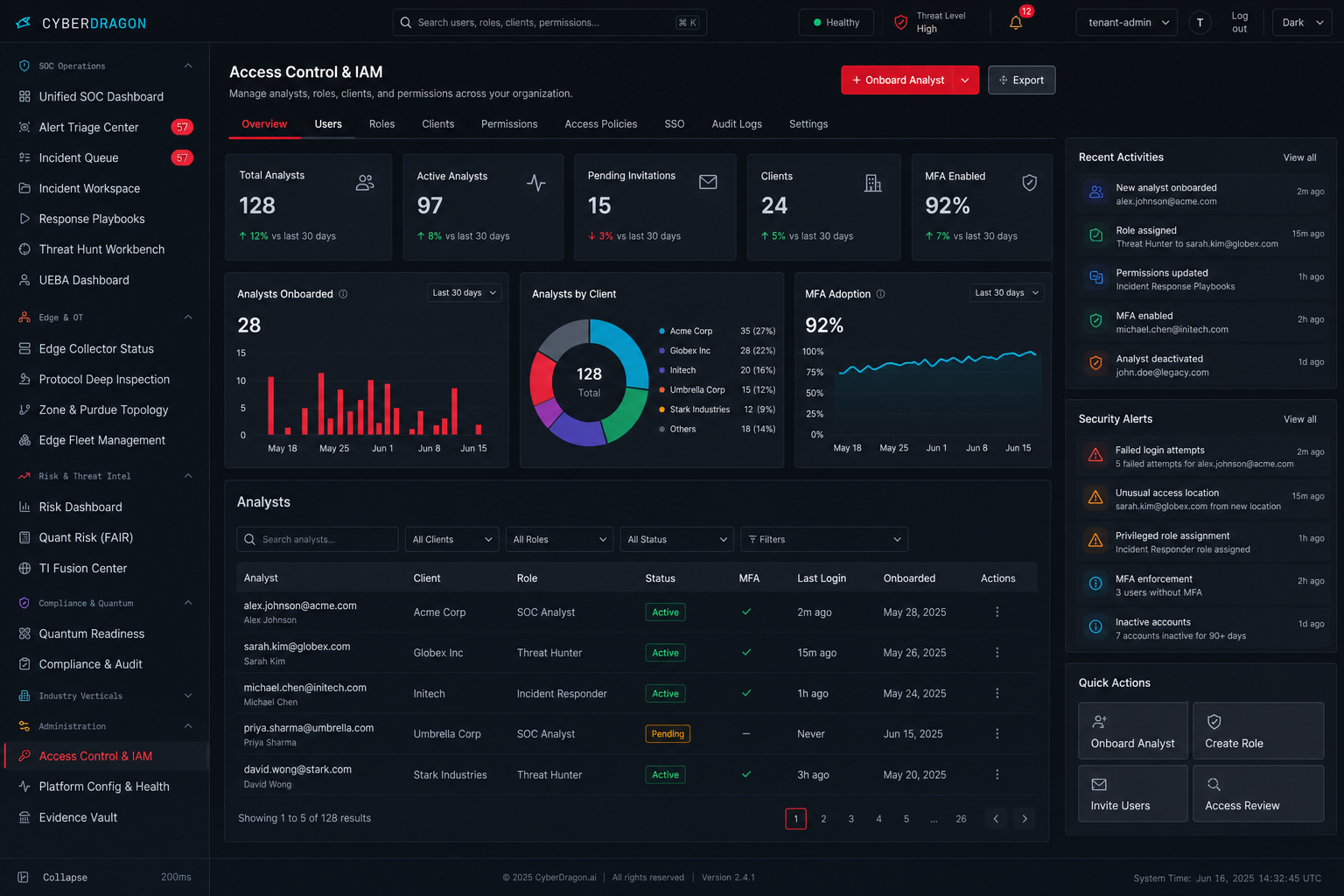Click info icon next to Analysts Onboarded
1344x896 pixels.
[x=343, y=294]
